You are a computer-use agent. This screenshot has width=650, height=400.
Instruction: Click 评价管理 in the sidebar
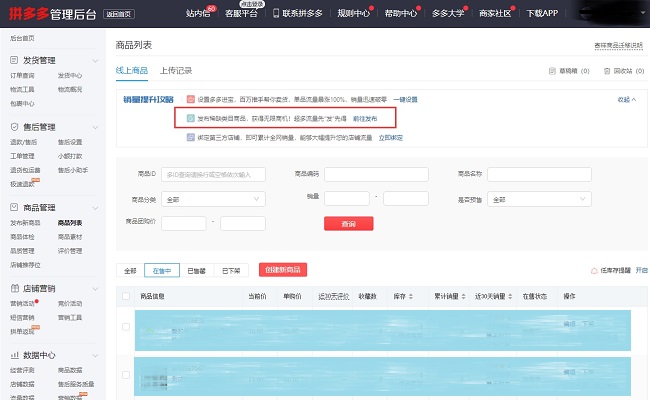click(x=70, y=251)
